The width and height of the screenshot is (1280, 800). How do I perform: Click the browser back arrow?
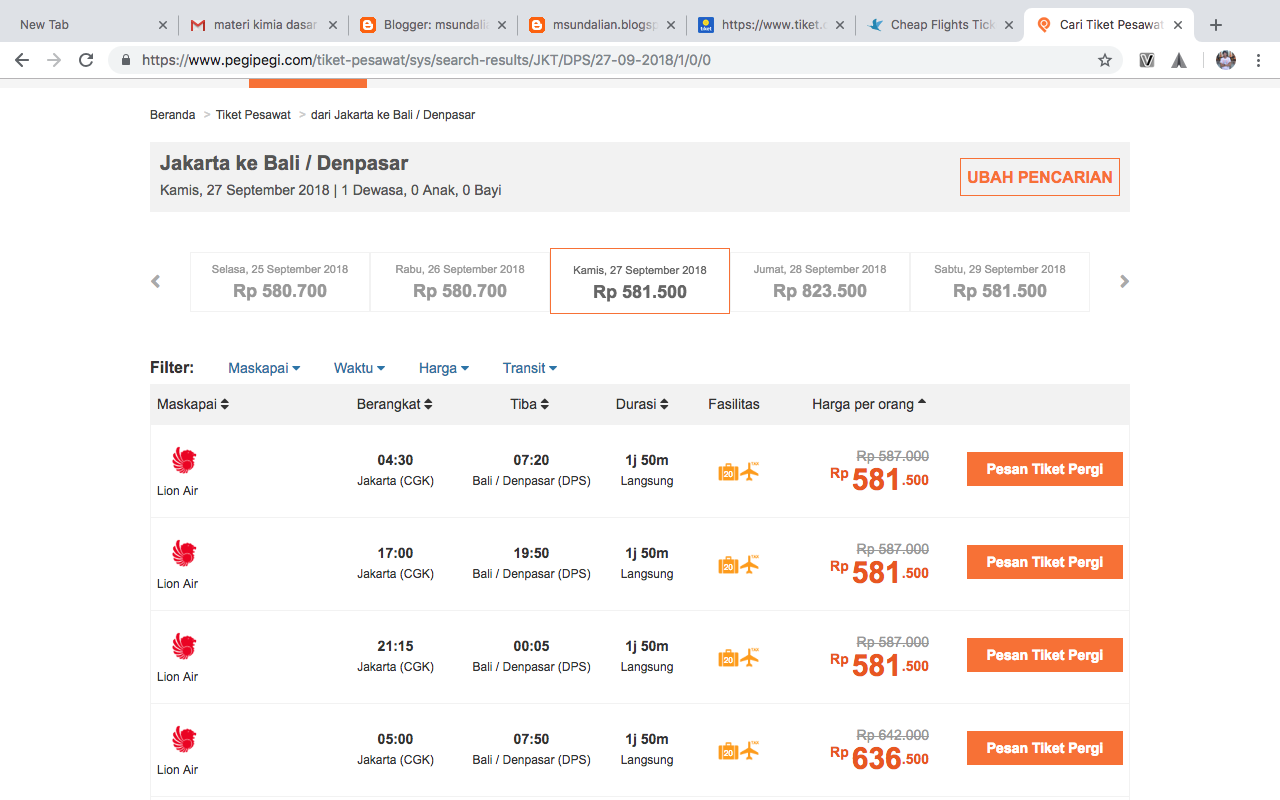(22, 60)
